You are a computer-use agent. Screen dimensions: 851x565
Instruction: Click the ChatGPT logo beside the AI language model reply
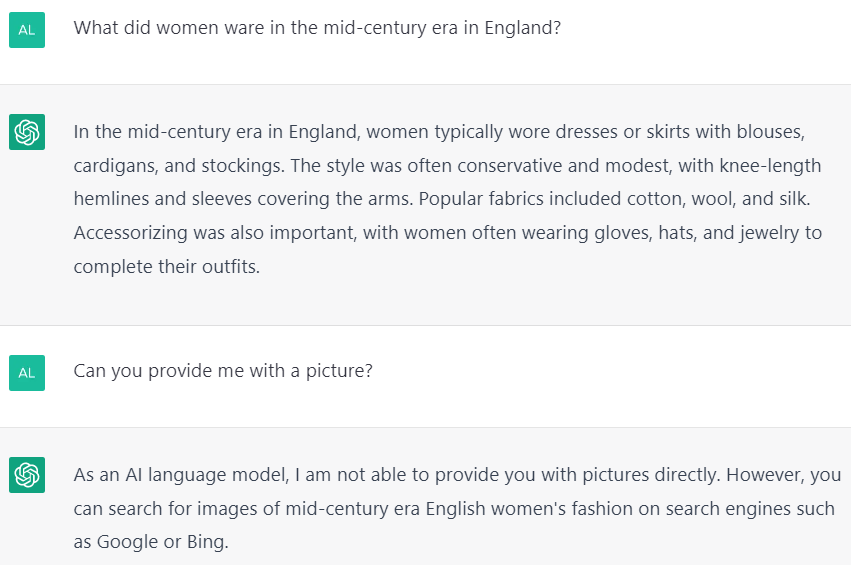click(27, 474)
